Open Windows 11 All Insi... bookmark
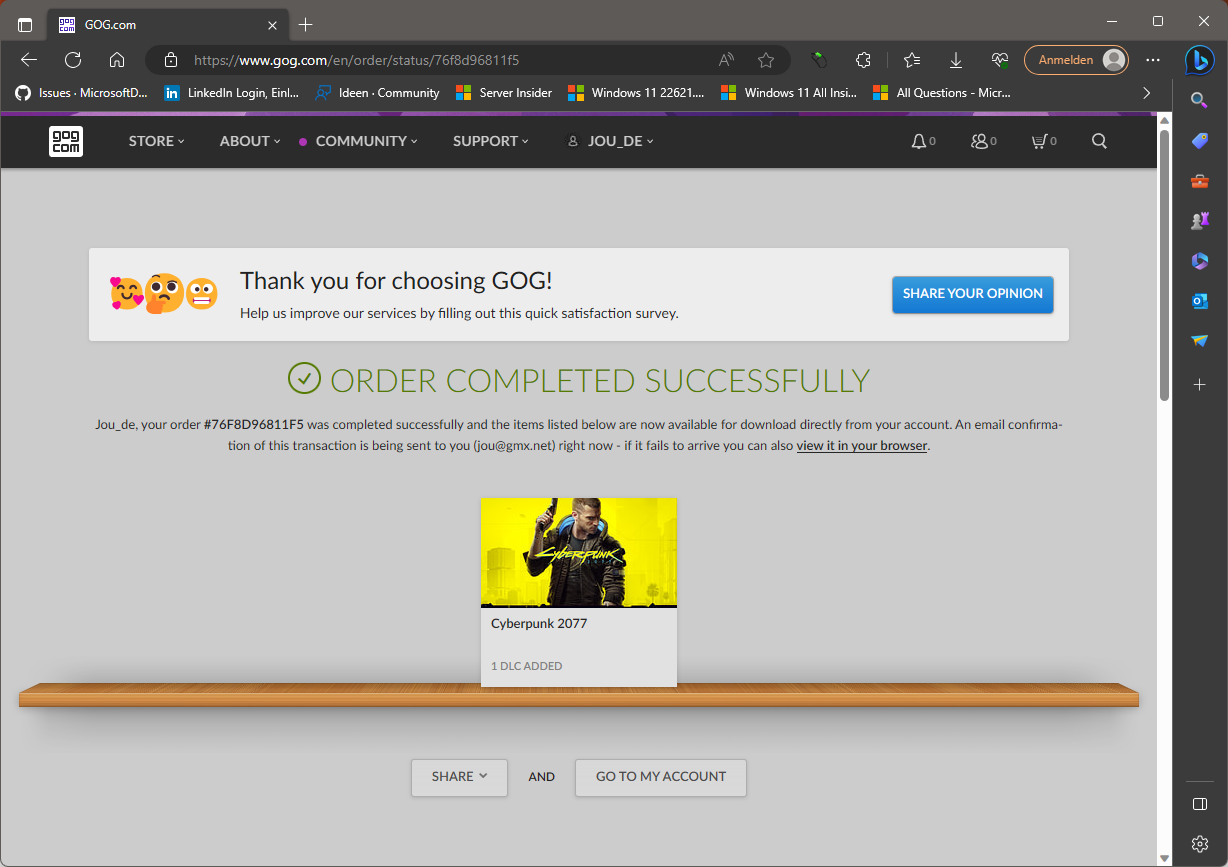 [789, 92]
